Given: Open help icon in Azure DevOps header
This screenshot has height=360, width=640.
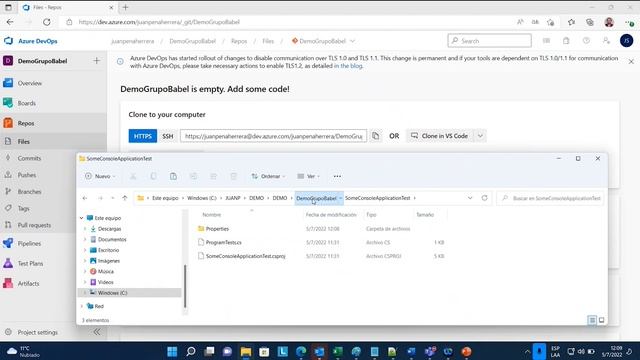Looking at the screenshot, I should click(586, 41).
